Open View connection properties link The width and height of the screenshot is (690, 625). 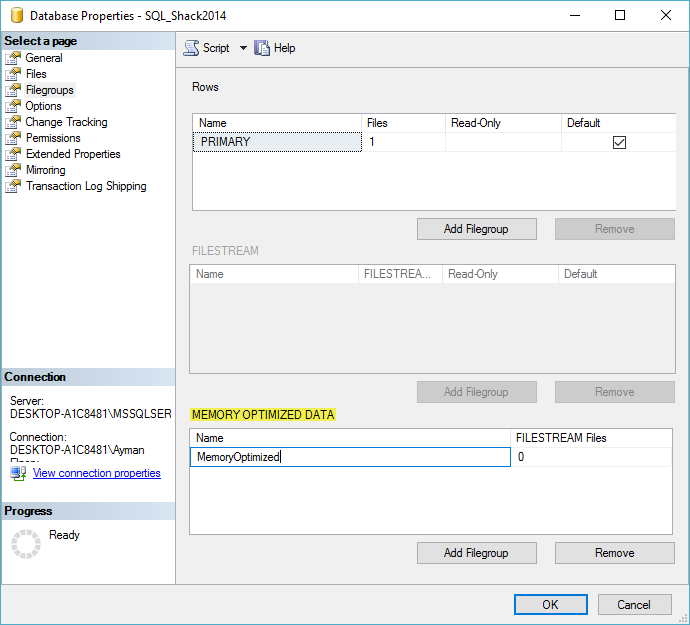[x=97, y=473]
